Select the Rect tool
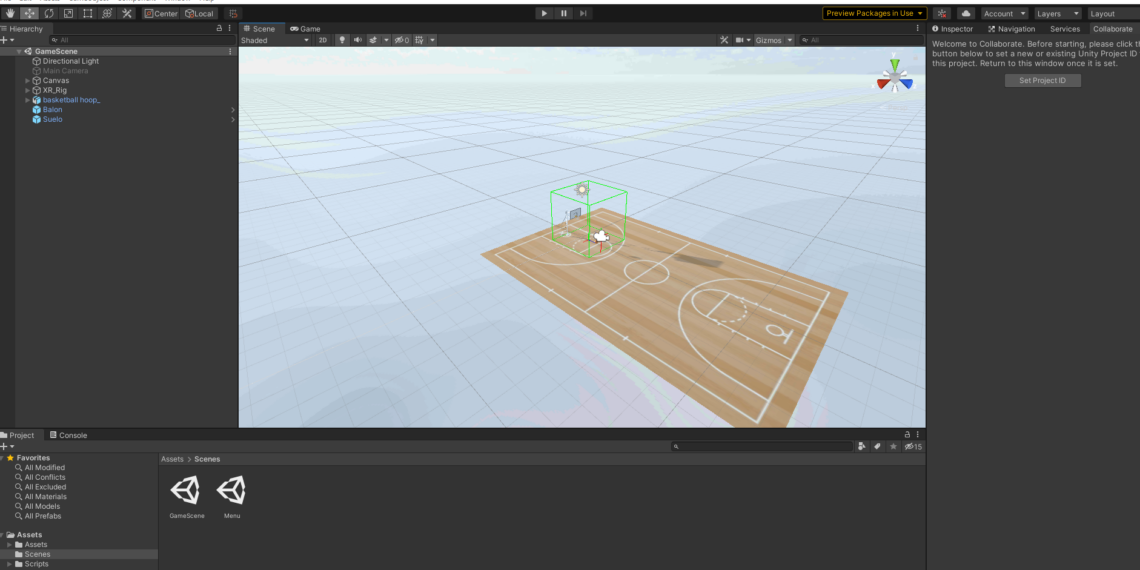The width and height of the screenshot is (1140, 570). click(87, 13)
